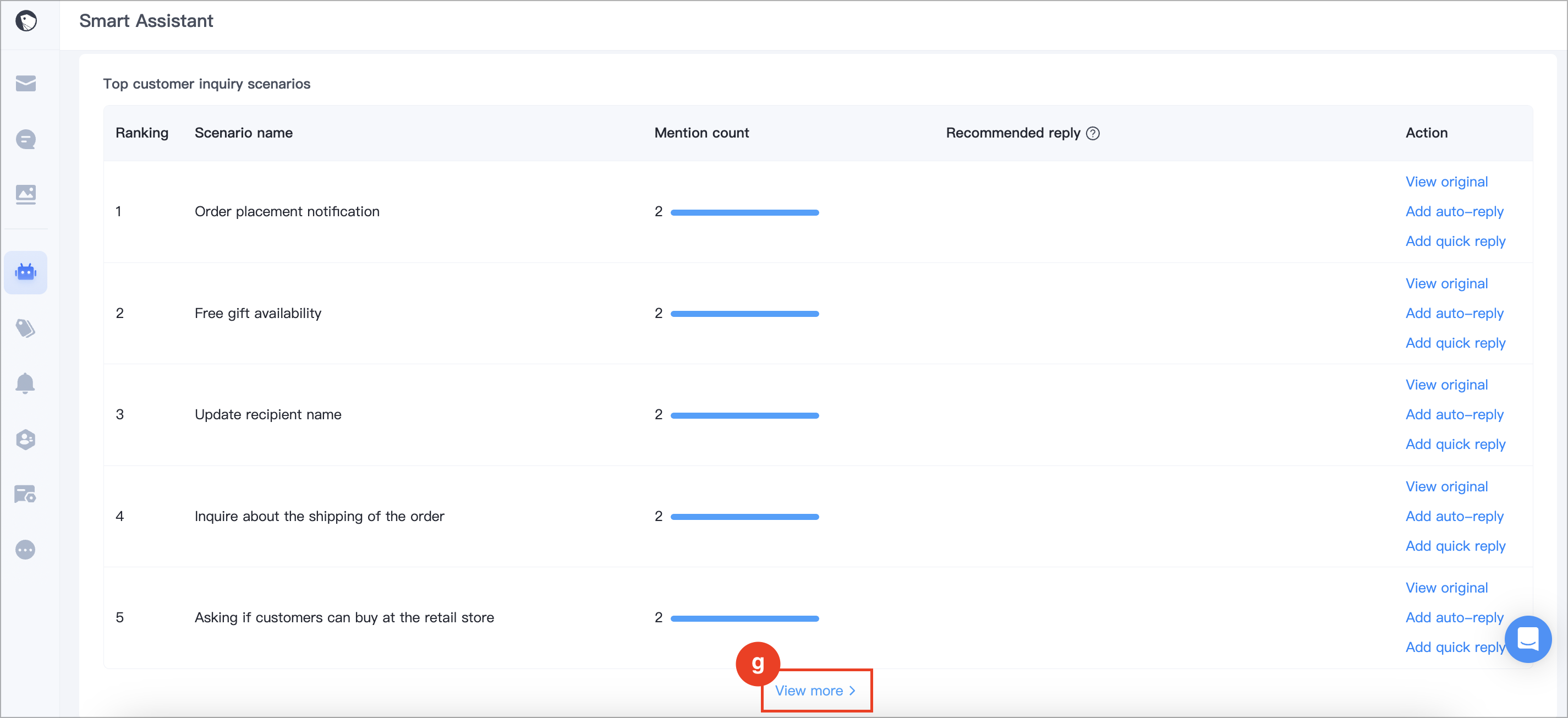Add auto-reply for retail store scenario
This screenshot has width=1568, height=718.
(1454, 618)
